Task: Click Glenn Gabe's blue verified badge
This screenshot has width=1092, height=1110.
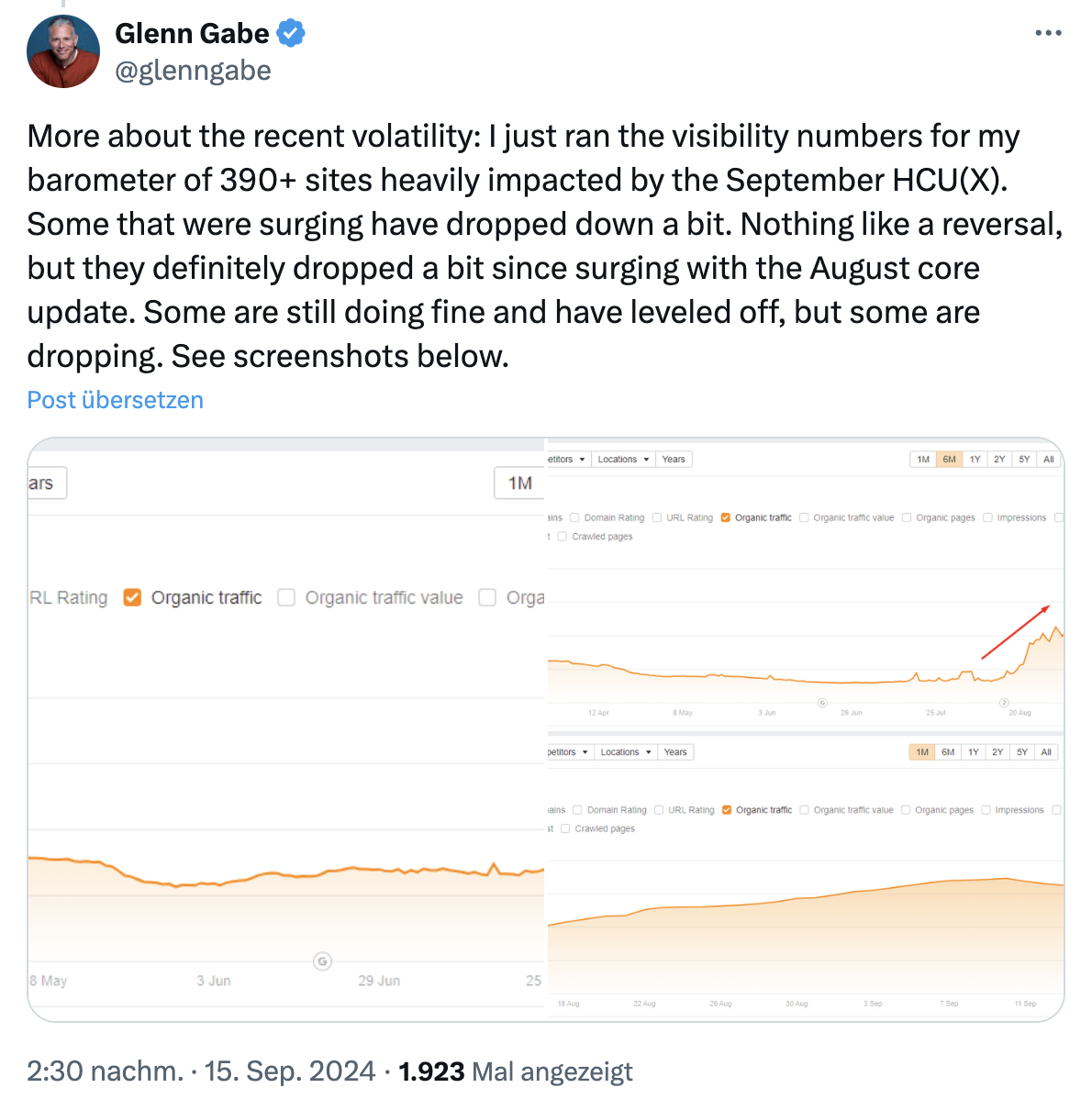Action: tap(290, 33)
